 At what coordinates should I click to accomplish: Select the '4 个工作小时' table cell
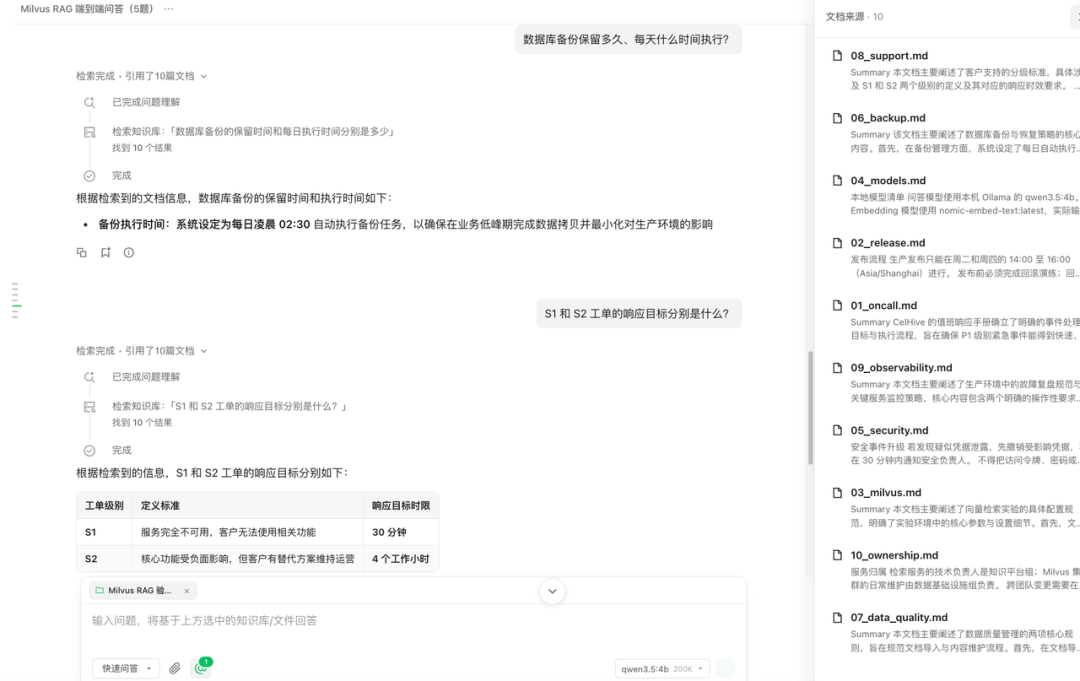(x=401, y=559)
